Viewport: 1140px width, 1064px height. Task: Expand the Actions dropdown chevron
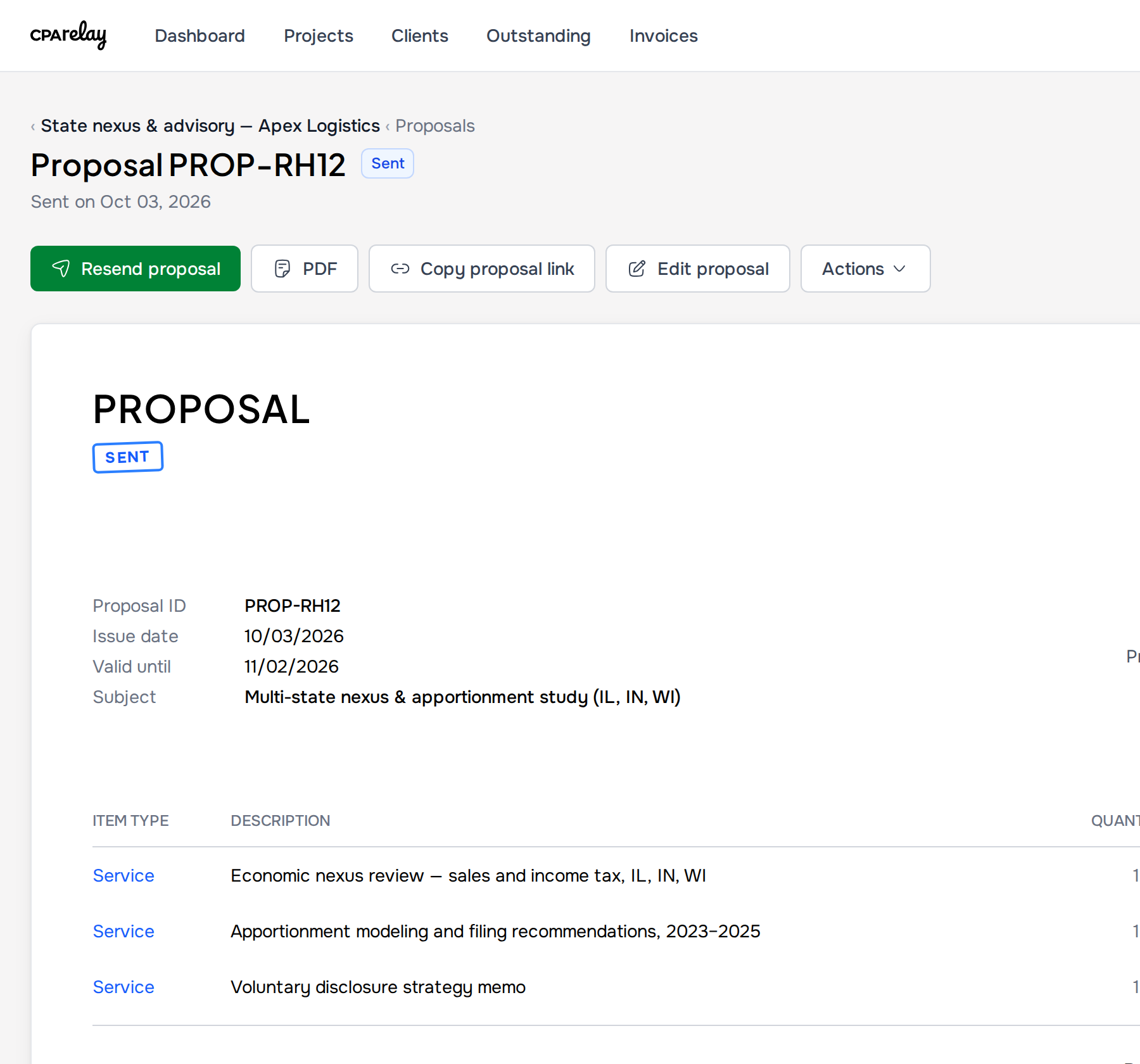(x=899, y=269)
